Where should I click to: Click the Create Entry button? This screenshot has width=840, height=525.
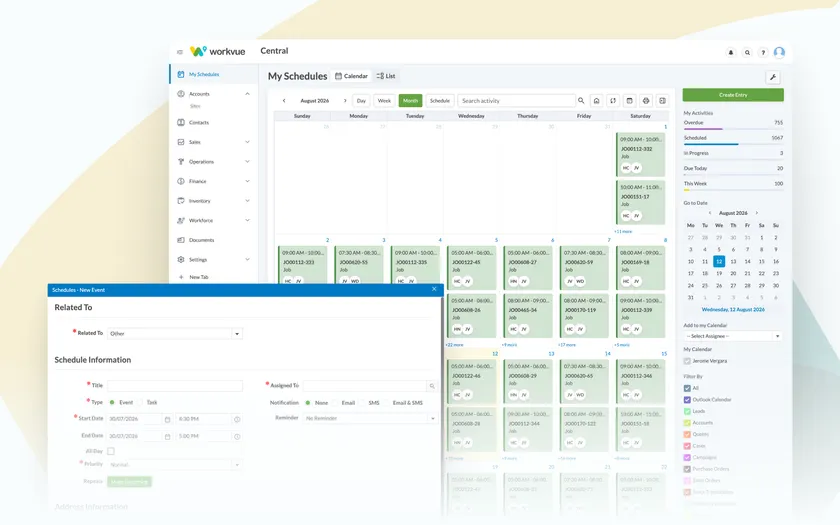(x=733, y=95)
